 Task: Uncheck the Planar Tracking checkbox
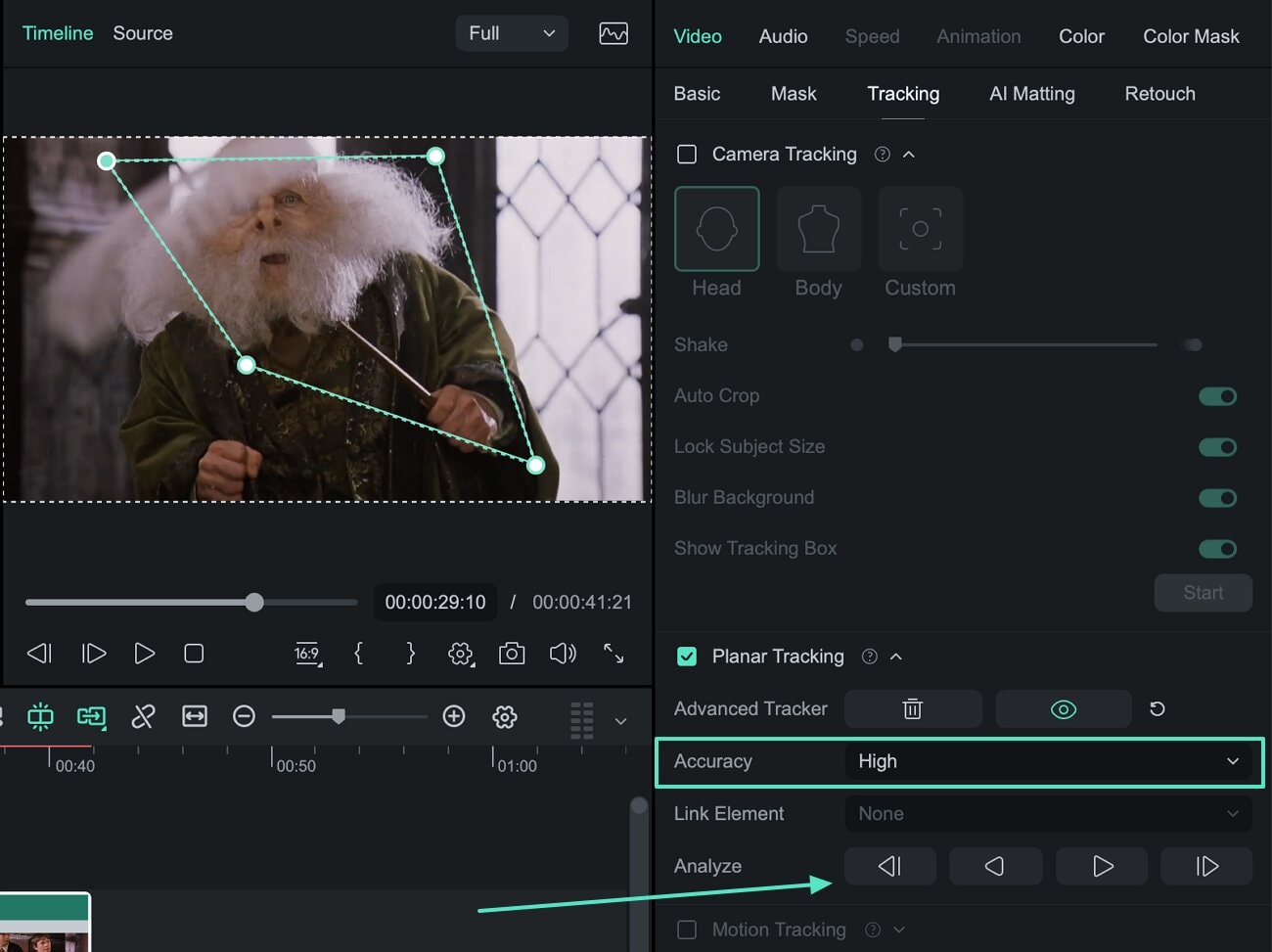point(687,657)
